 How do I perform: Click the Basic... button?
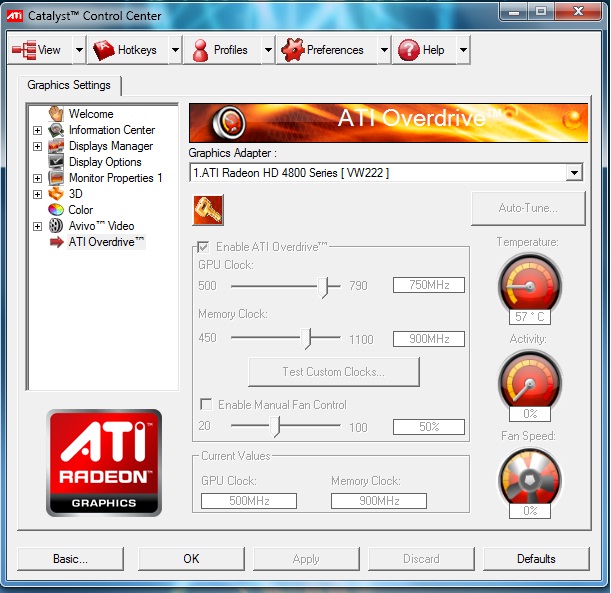(x=71, y=559)
